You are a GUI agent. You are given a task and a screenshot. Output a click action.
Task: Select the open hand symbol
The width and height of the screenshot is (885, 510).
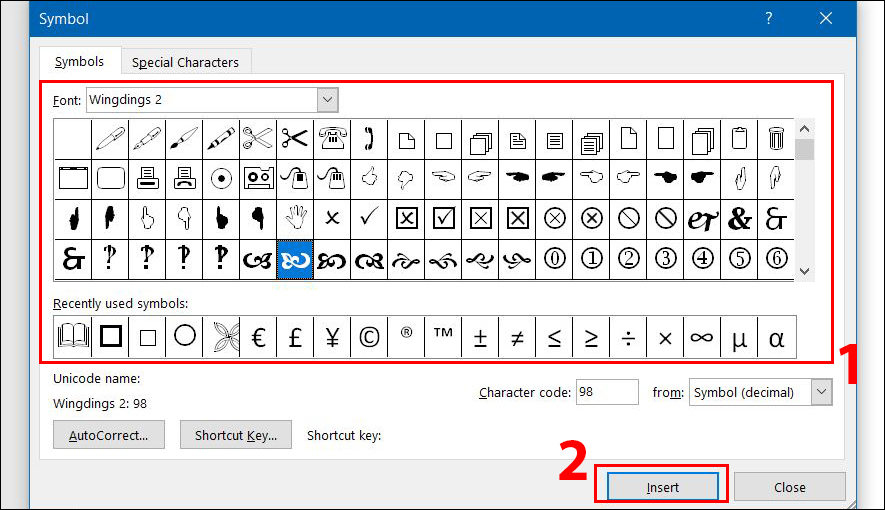(x=294, y=218)
